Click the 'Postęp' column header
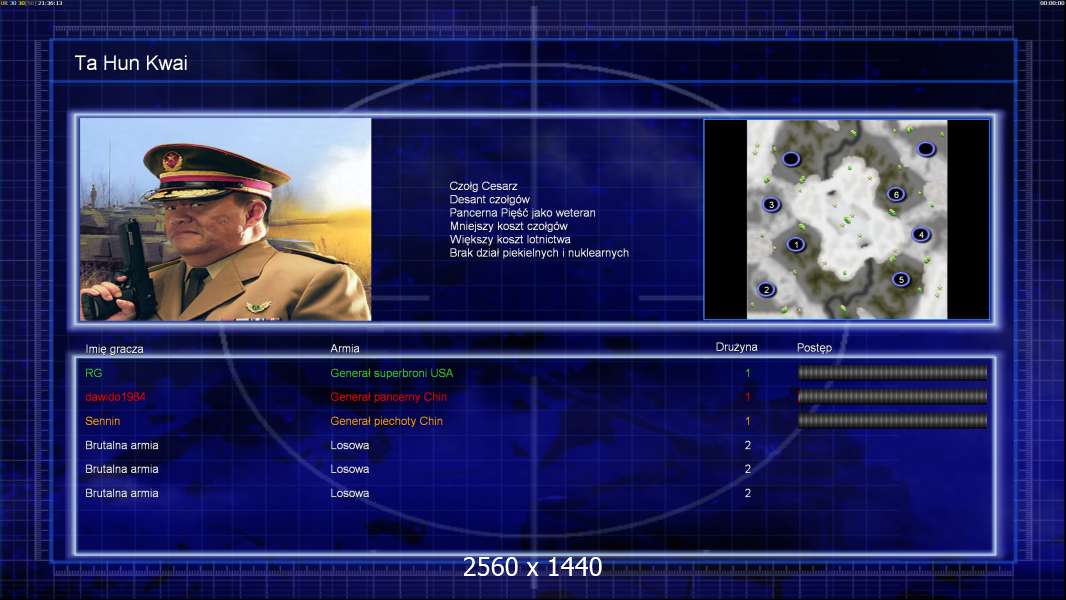This screenshot has height=600, width=1066. point(814,348)
